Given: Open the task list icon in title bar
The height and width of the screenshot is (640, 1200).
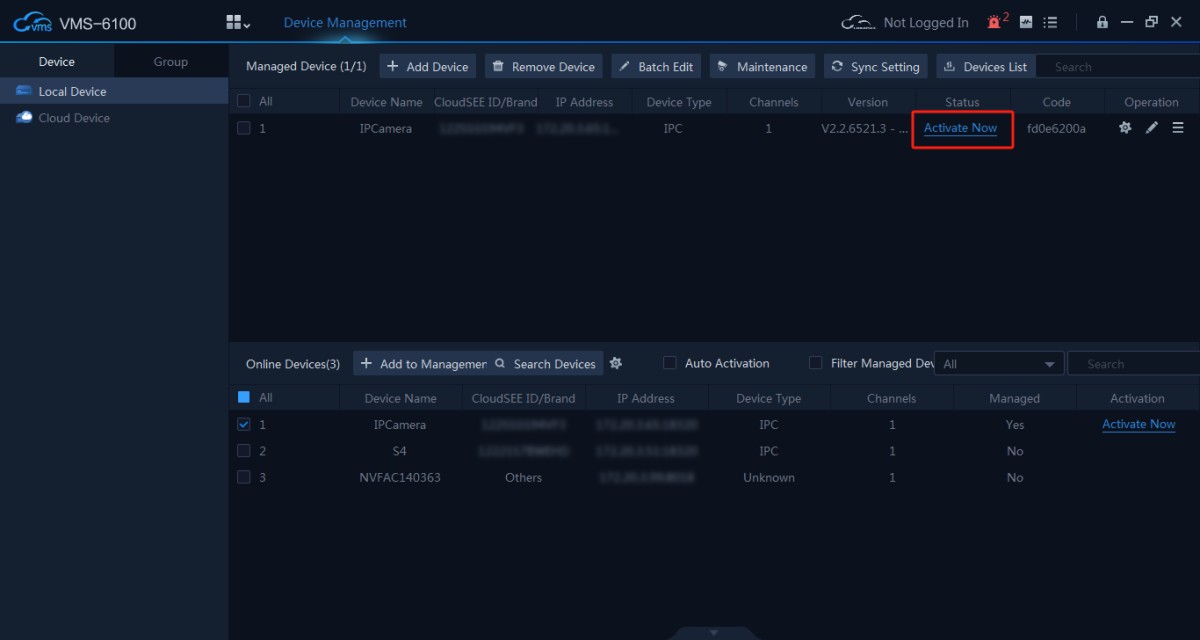Looking at the screenshot, I should tap(1050, 22).
